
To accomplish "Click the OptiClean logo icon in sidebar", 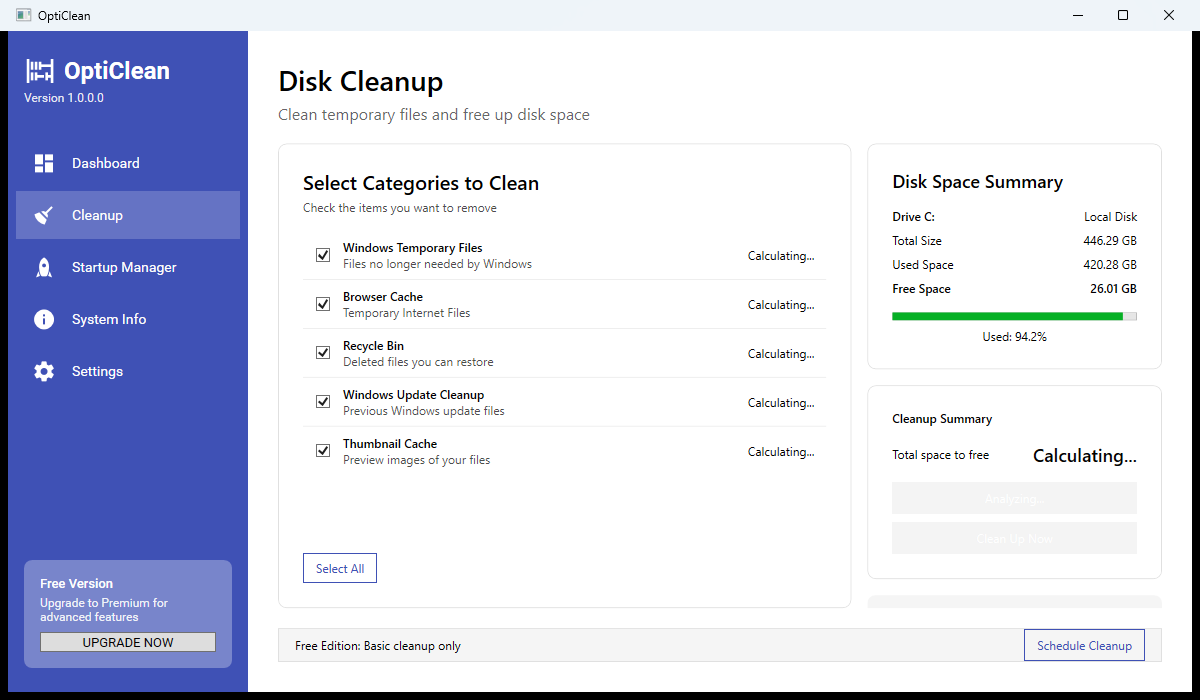I will pos(40,71).
